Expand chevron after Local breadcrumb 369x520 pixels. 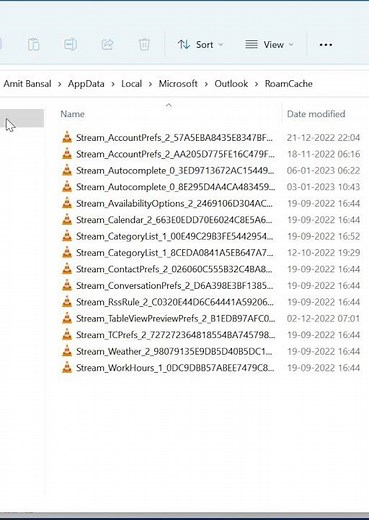(x=150, y=84)
